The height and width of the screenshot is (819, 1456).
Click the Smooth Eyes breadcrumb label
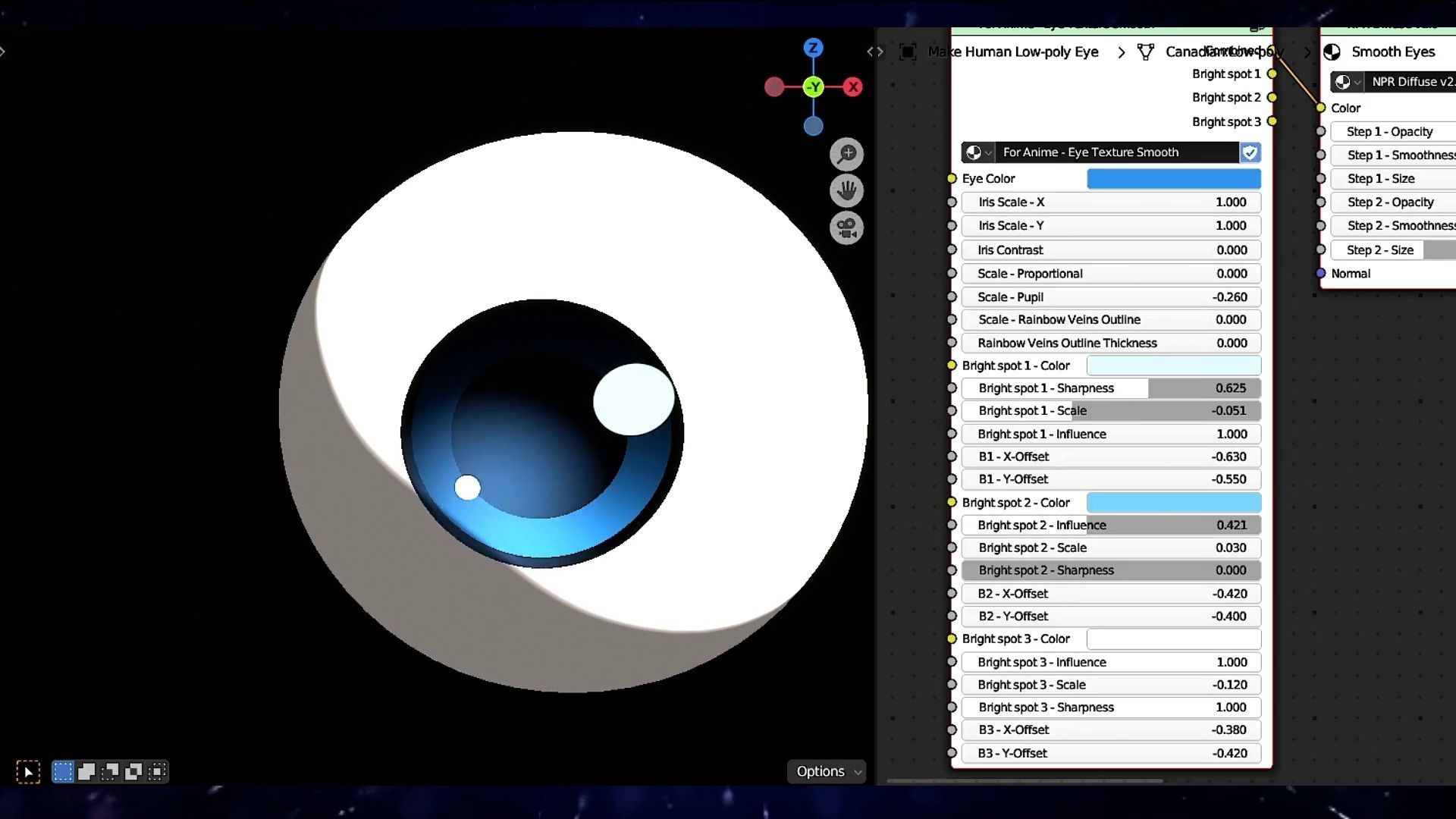click(x=1393, y=52)
